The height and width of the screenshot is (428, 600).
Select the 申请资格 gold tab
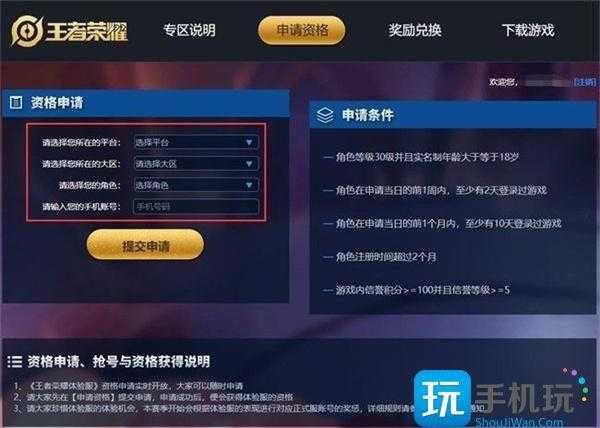point(302,30)
